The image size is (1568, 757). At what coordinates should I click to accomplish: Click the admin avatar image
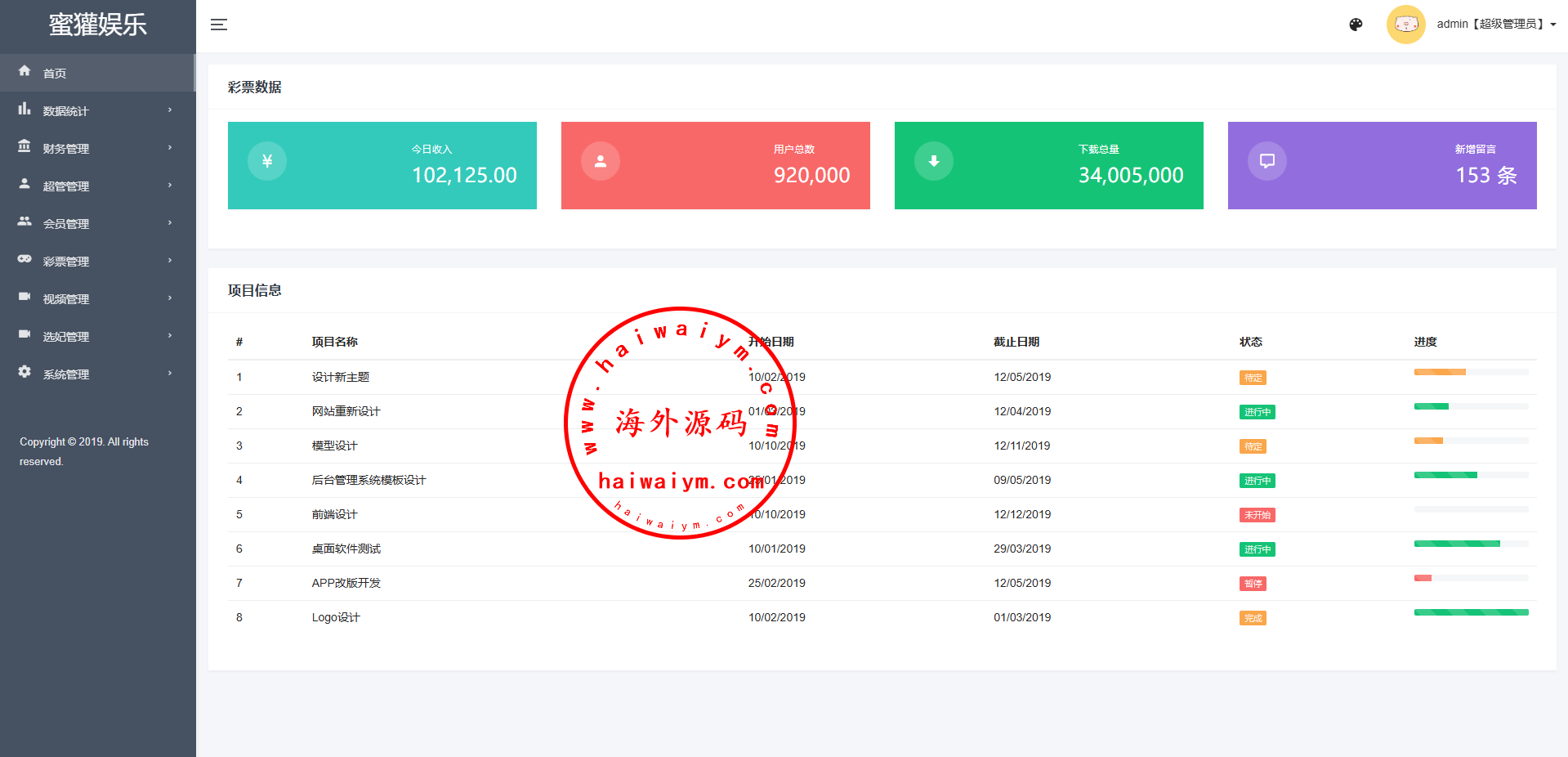1405,25
